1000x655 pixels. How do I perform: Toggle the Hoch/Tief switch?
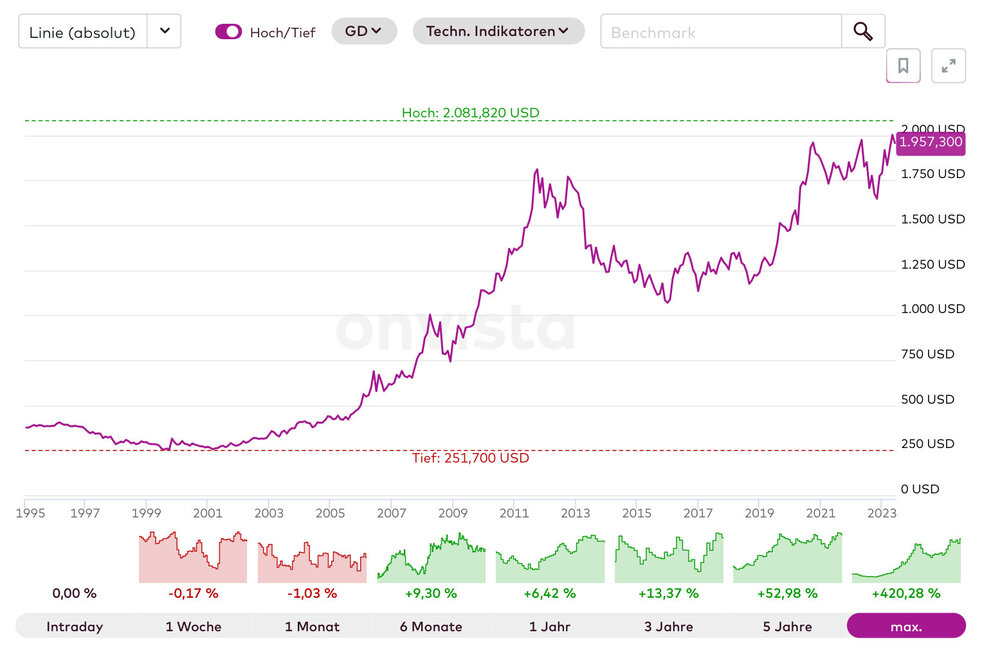[228, 31]
